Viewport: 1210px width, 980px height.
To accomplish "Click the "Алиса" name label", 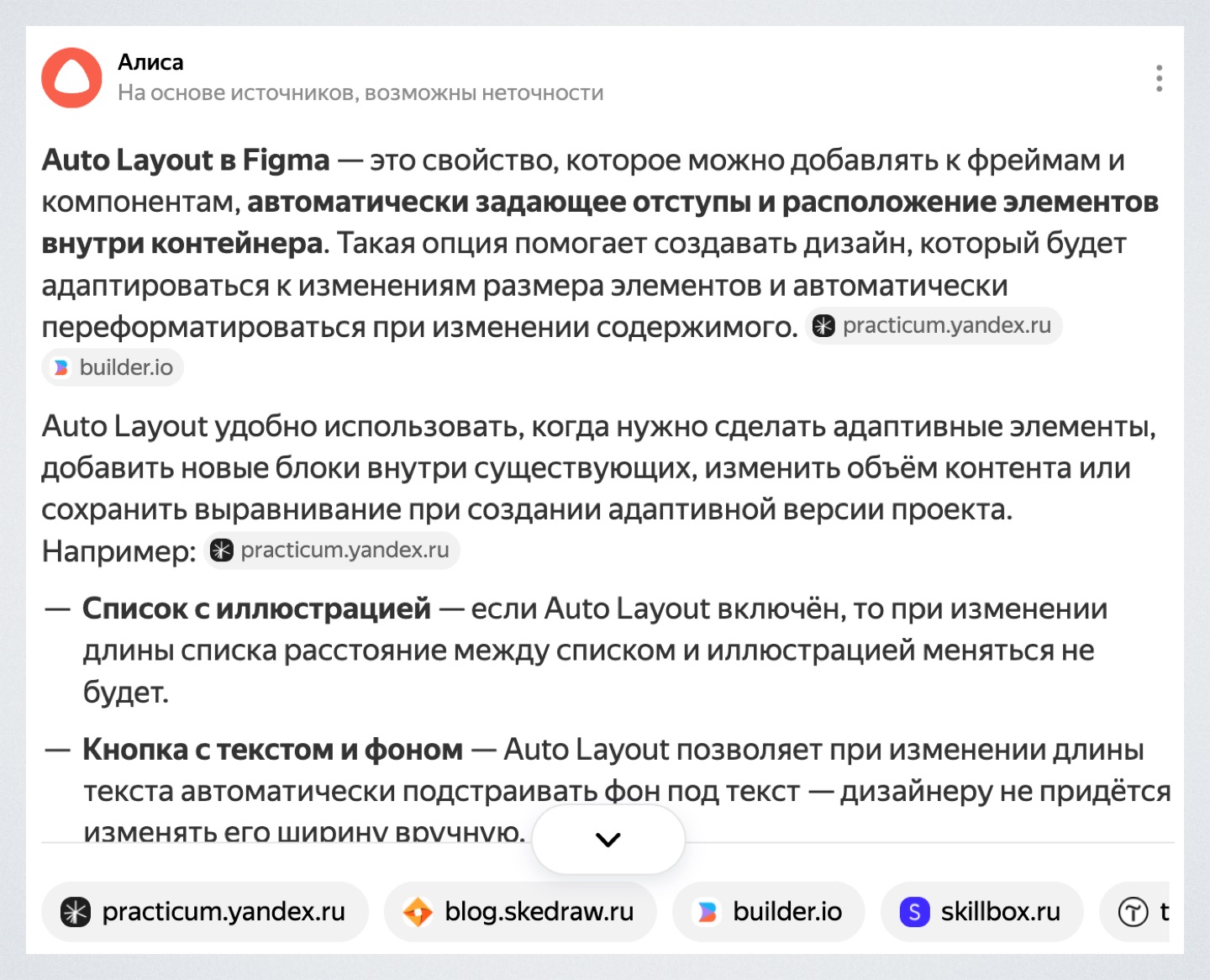I will pyautogui.click(x=150, y=62).
